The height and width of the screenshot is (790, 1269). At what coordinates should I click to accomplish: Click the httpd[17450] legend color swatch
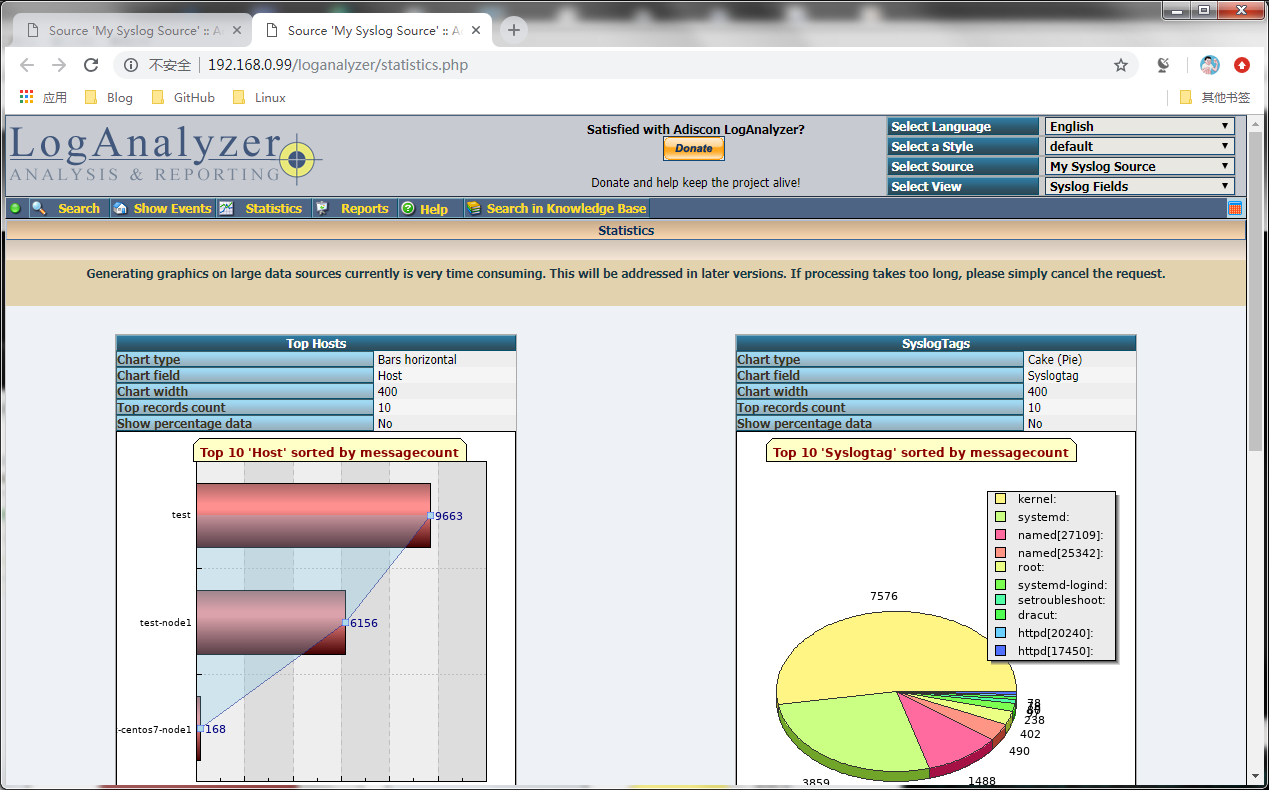click(x=1000, y=651)
